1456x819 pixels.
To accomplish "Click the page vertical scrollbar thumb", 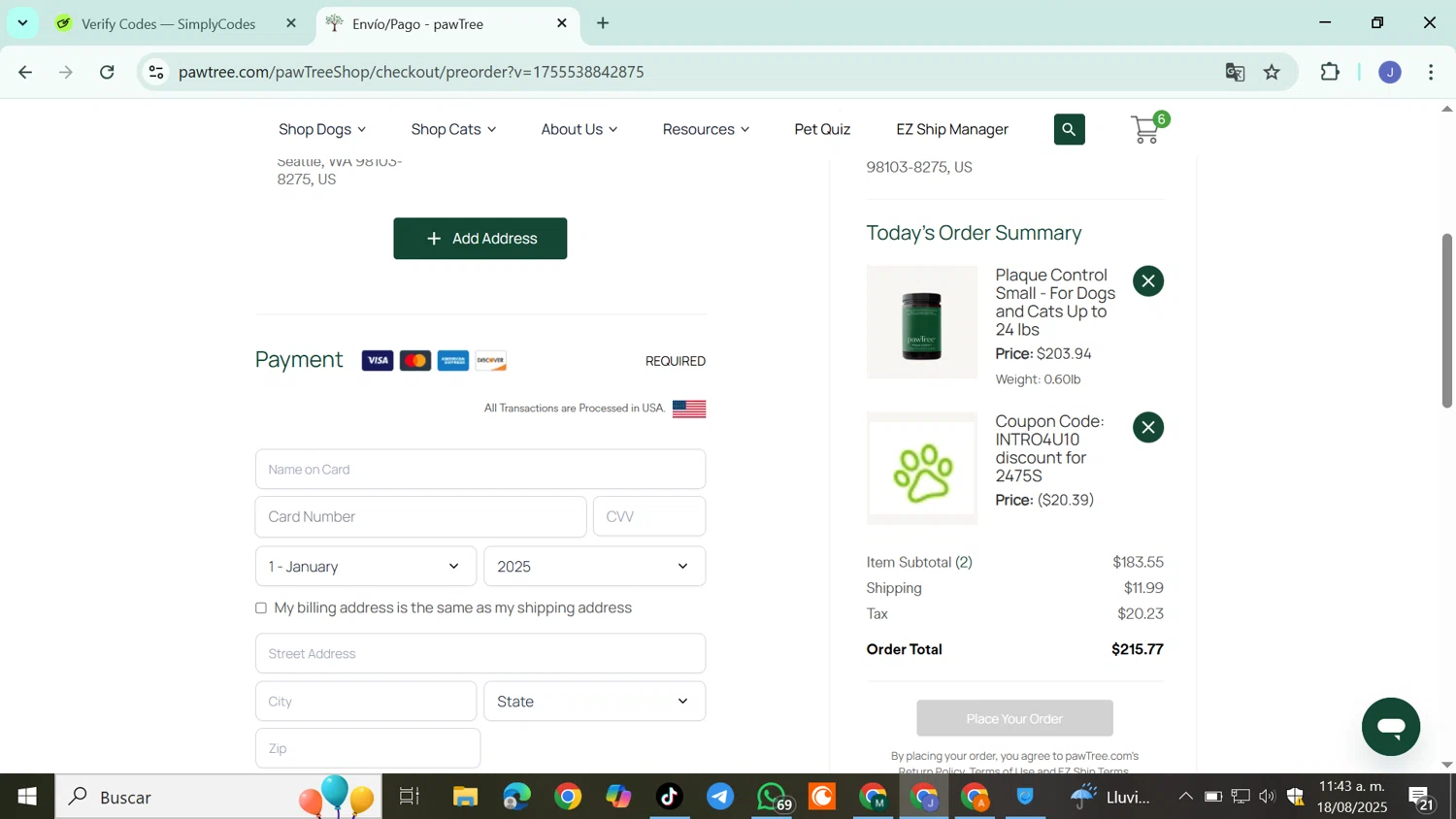I will pyautogui.click(x=1446, y=320).
